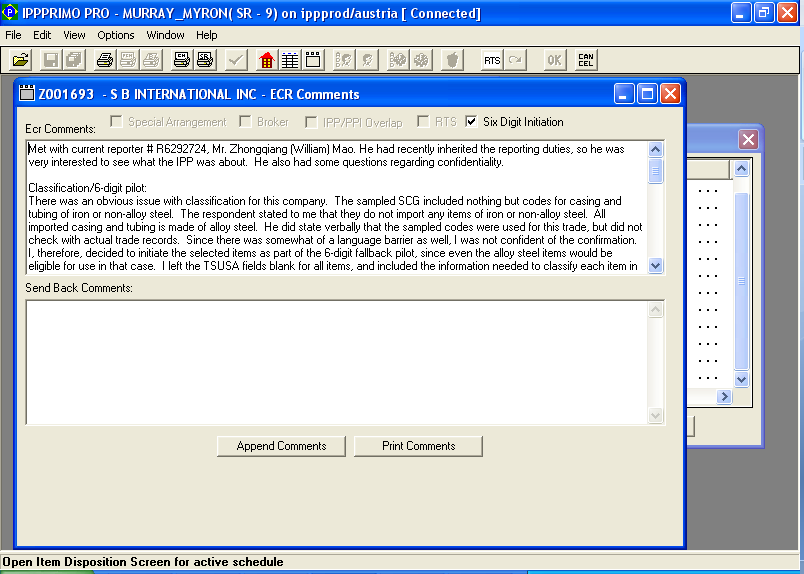Image resolution: width=804 pixels, height=574 pixels.
Task: Click the "Ecr Comments:" label
Action: [x=61, y=129]
